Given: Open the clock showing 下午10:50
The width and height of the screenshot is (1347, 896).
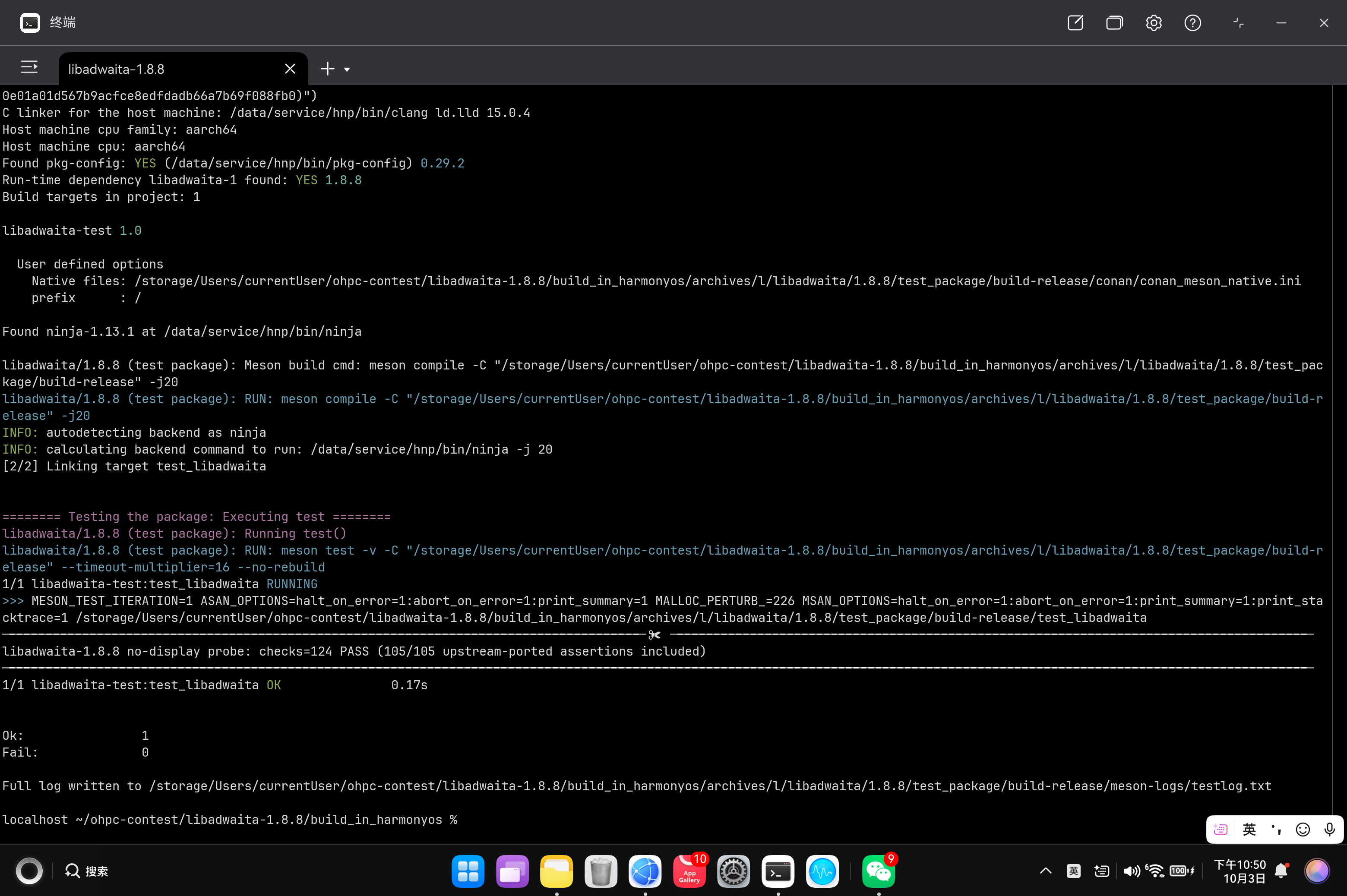Looking at the screenshot, I should click(x=1240, y=871).
